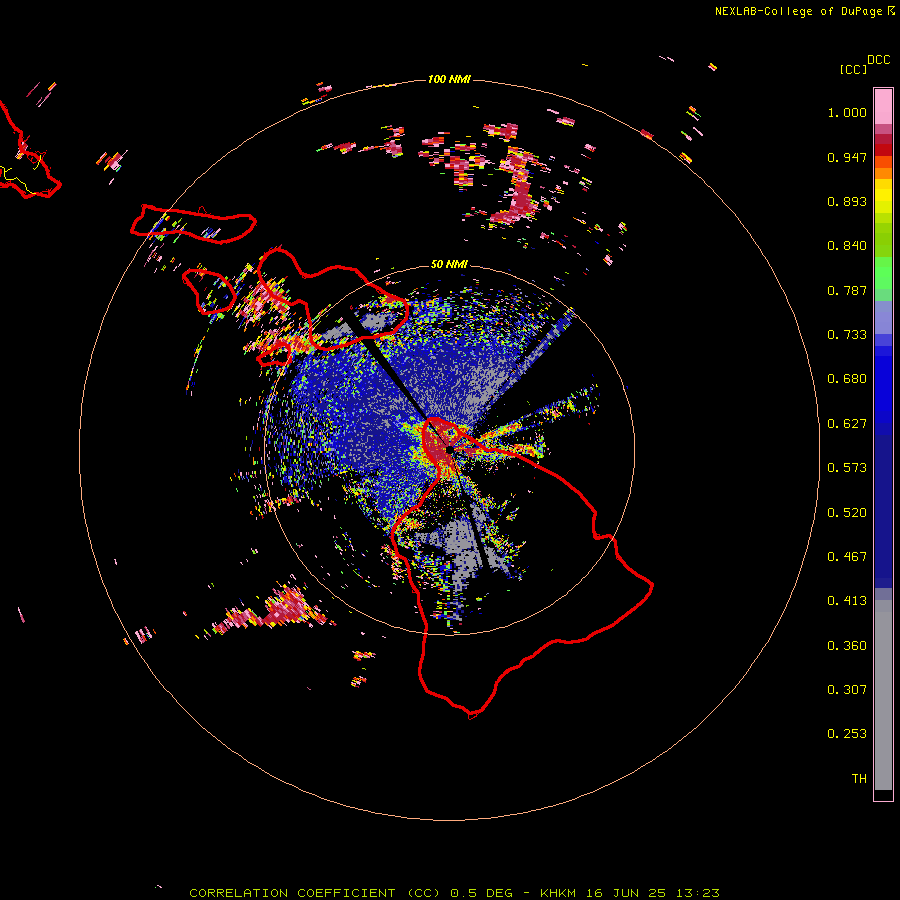The height and width of the screenshot is (900, 900).
Task: Click the 0.573 legend value
Action: coord(847,468)
